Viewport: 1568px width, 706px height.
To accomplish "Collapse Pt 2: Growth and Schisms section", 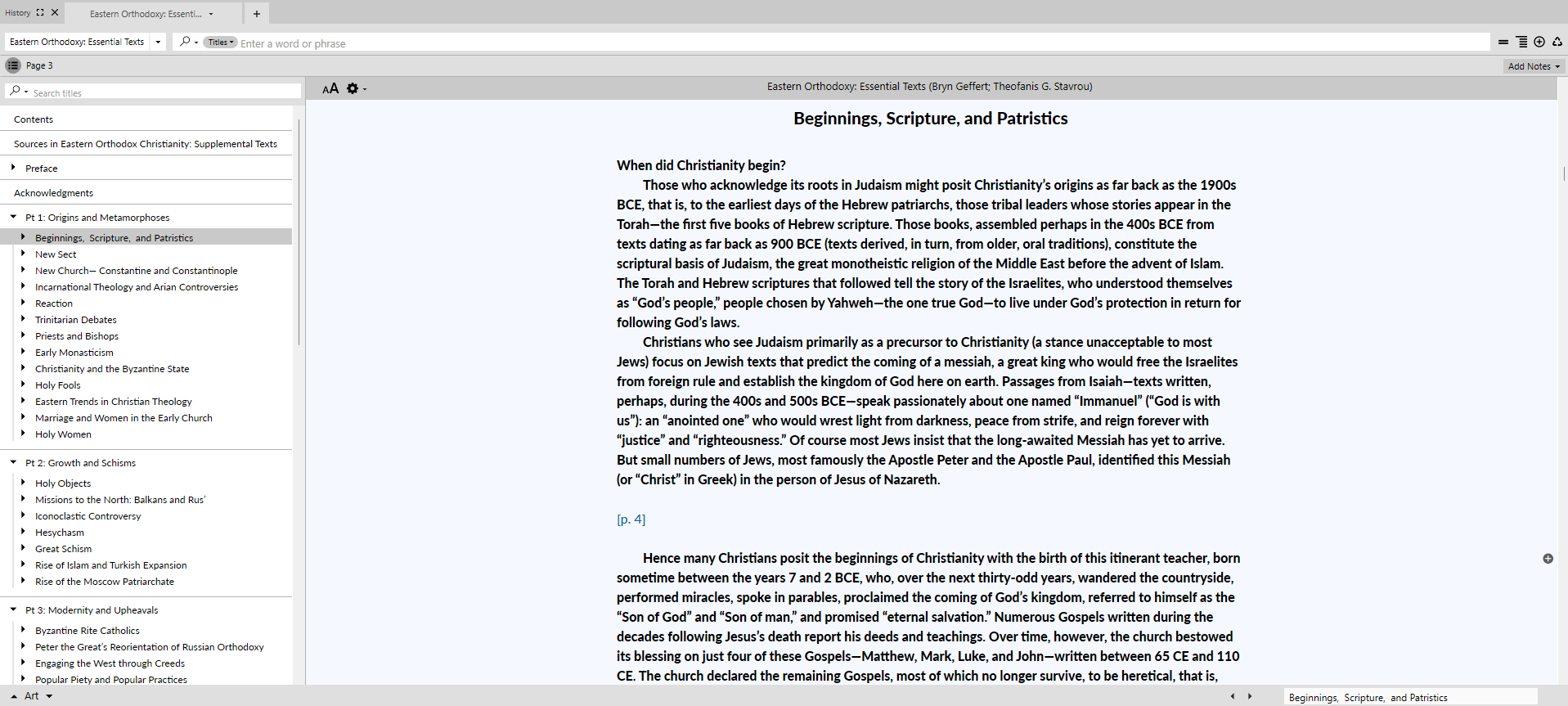I will (x=13, y=462).
